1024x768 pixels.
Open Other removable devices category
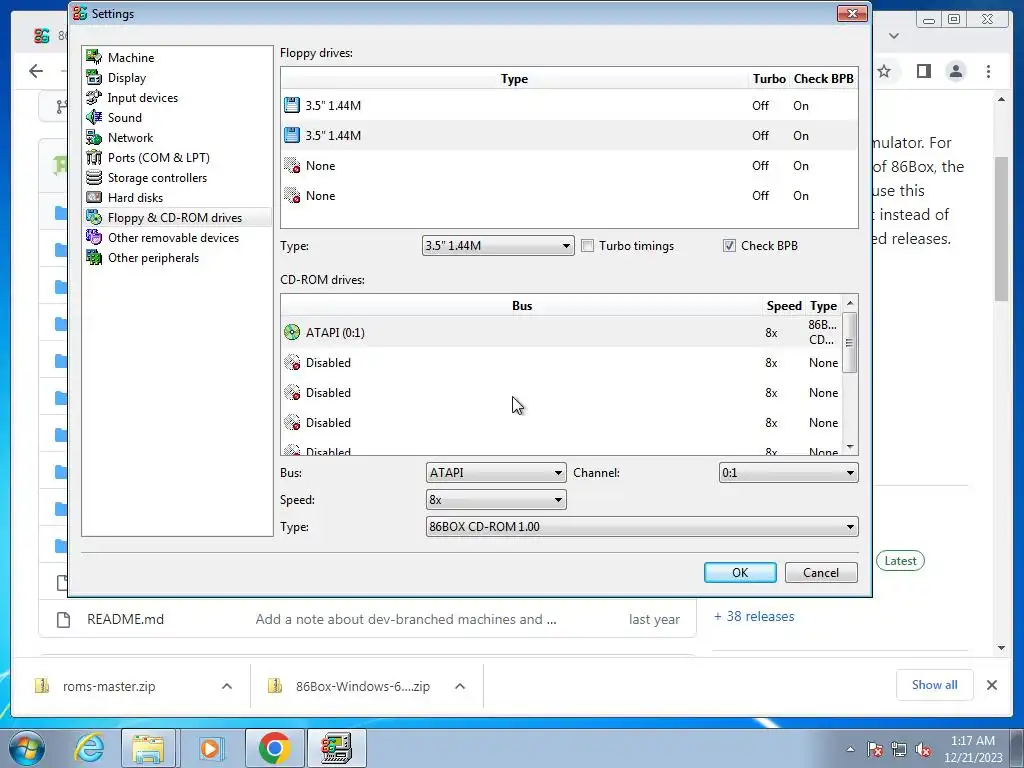(x=173, y=238)
